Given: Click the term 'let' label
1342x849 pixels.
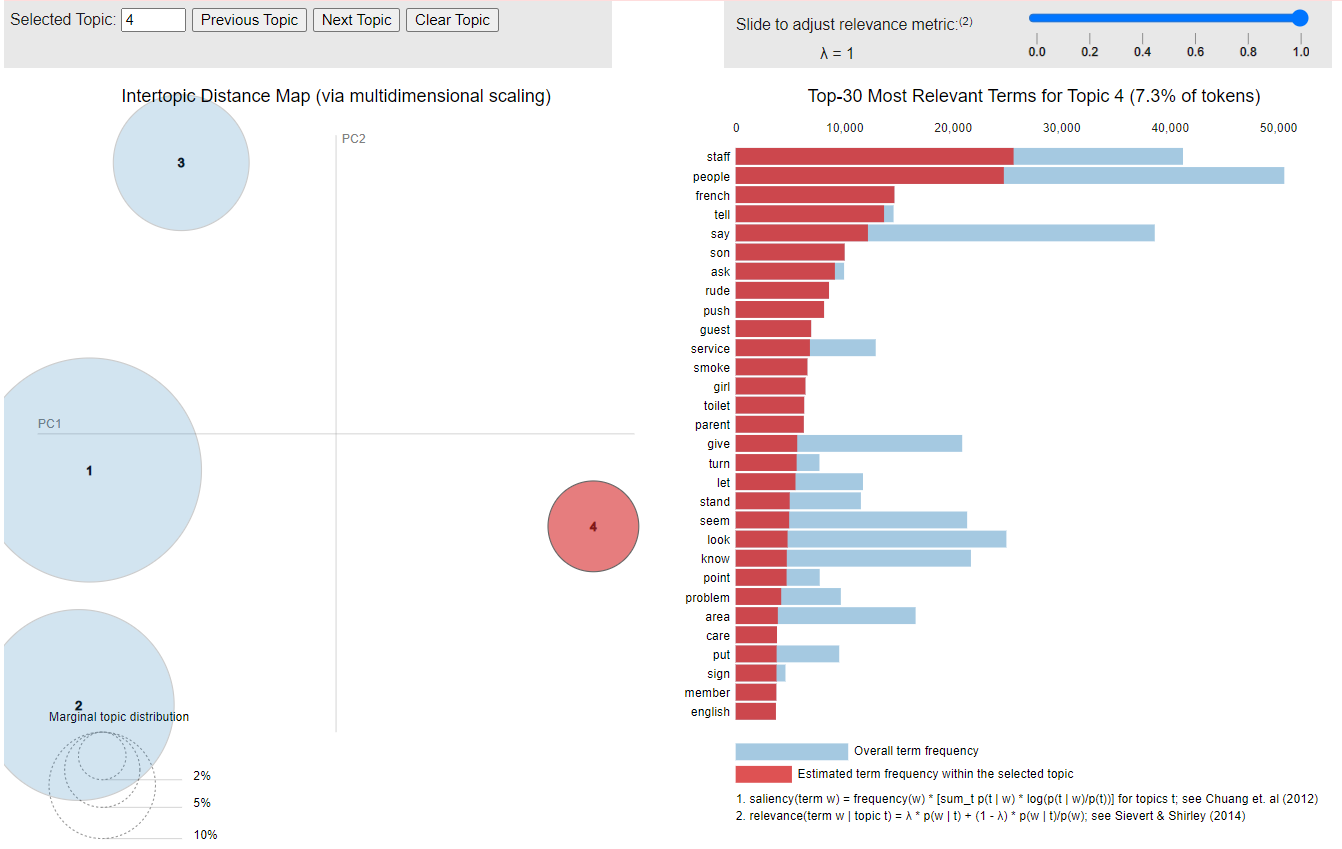Looking at the screenshot, I should click(x=724, y=482).
